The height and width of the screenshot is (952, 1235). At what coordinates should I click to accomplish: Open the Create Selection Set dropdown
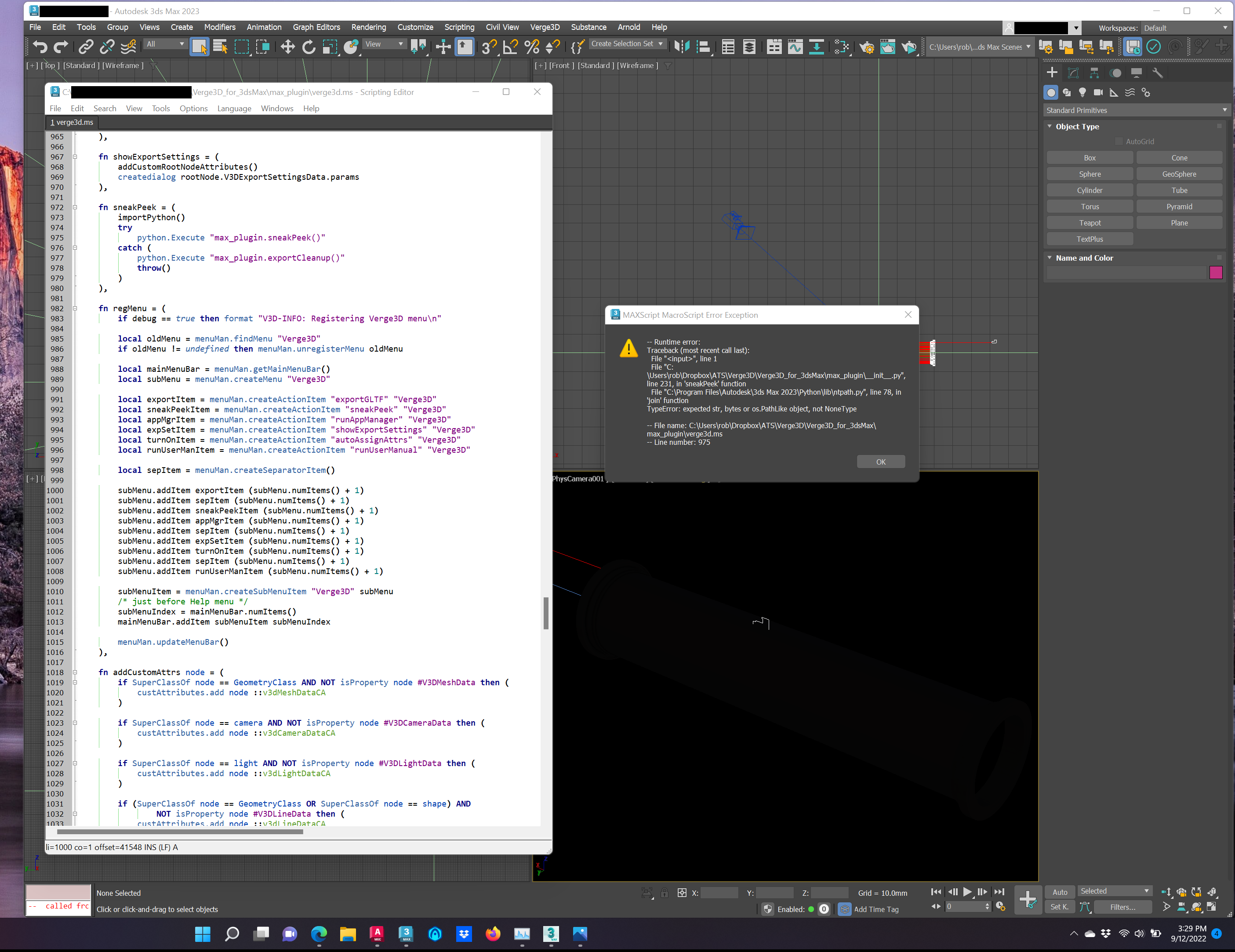(x=627, y=44)
